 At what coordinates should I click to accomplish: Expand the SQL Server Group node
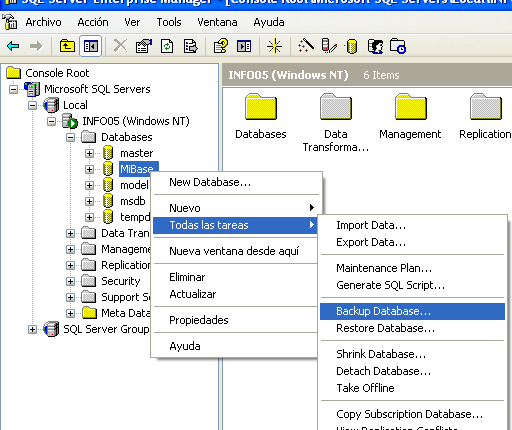(x=32, y=329)
